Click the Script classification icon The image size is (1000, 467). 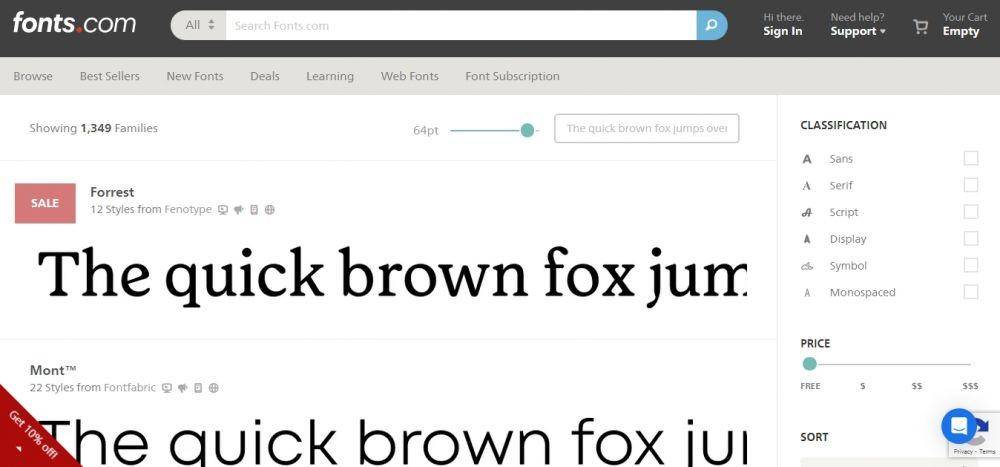point(807,212)
